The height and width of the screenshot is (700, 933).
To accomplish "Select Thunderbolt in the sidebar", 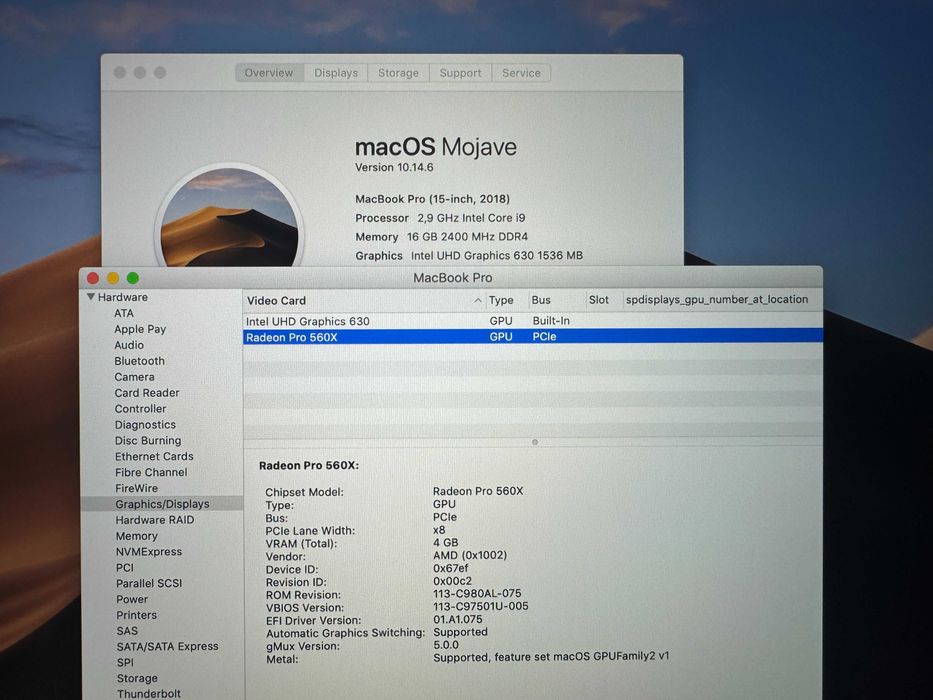I will (149, 693).
